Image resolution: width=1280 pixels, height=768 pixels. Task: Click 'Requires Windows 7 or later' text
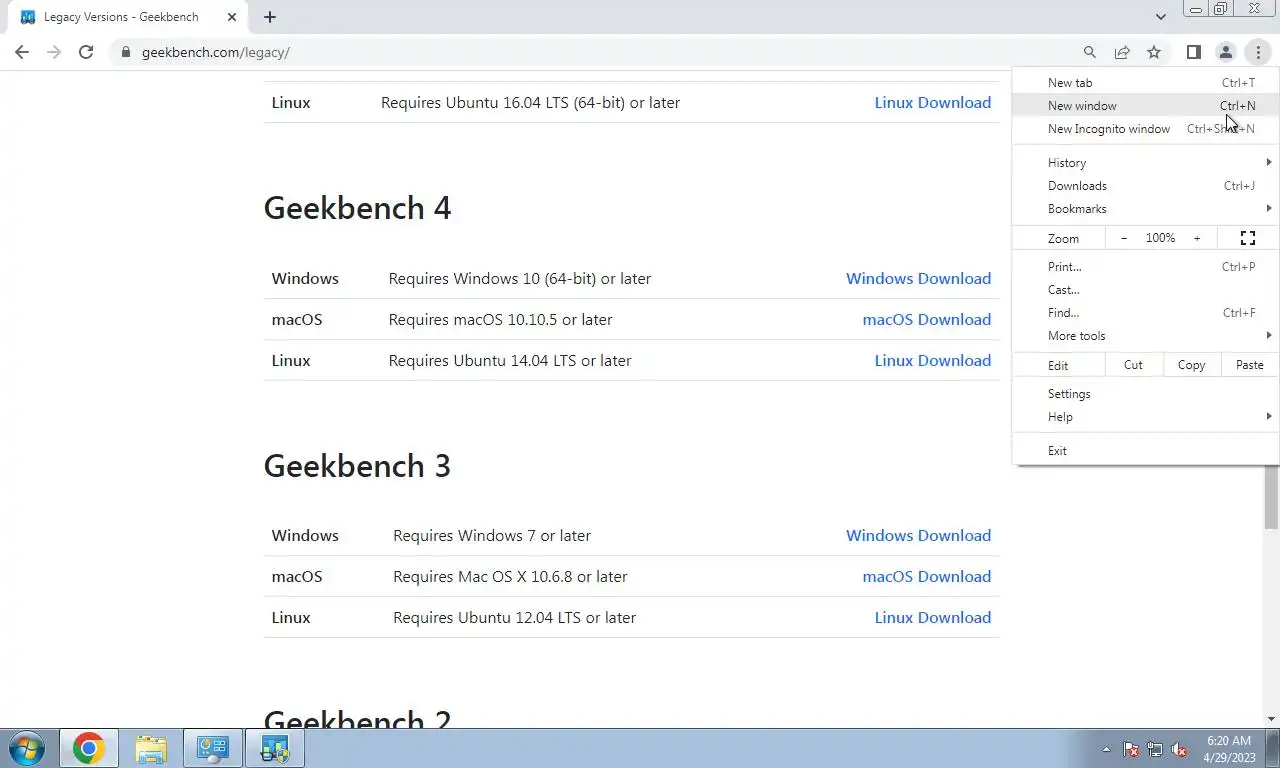(492, 535)
